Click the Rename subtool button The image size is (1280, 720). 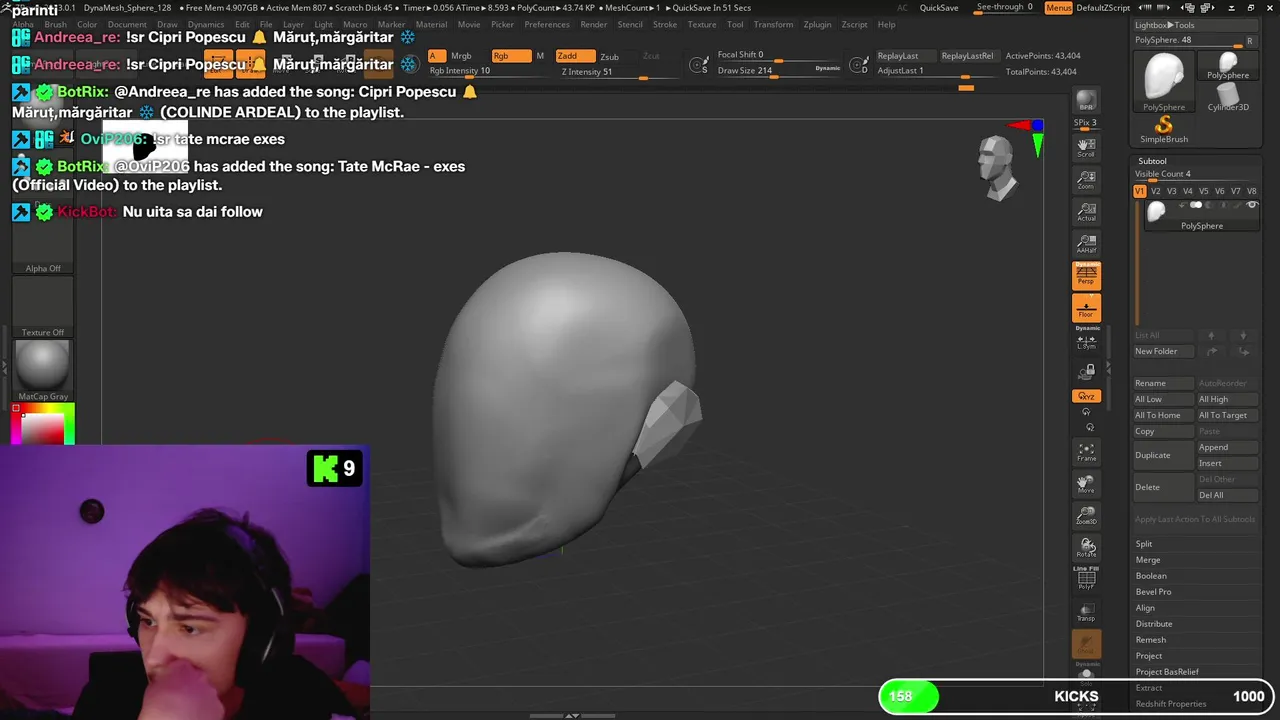tap(1163, 383)
